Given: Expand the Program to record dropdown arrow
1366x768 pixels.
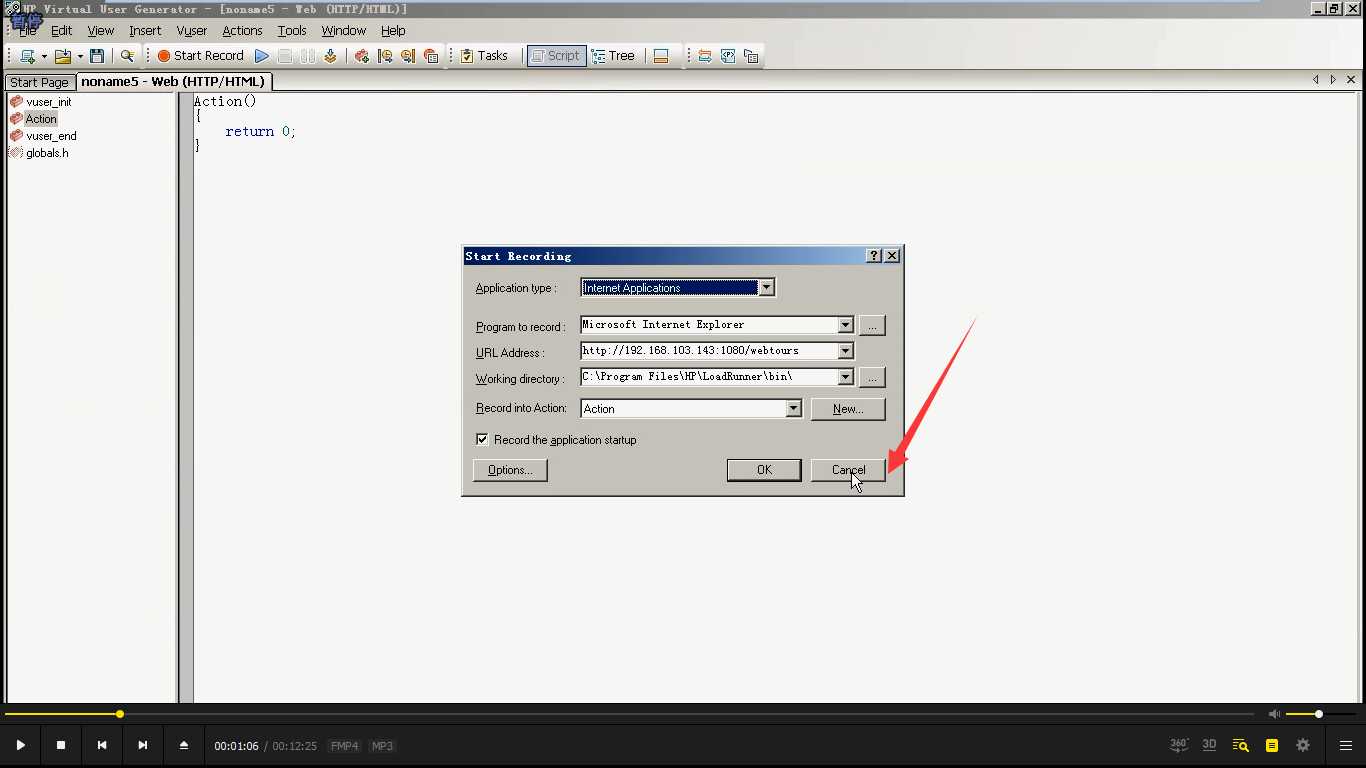Looking at the screenshot, I should (x=845, y=325).
